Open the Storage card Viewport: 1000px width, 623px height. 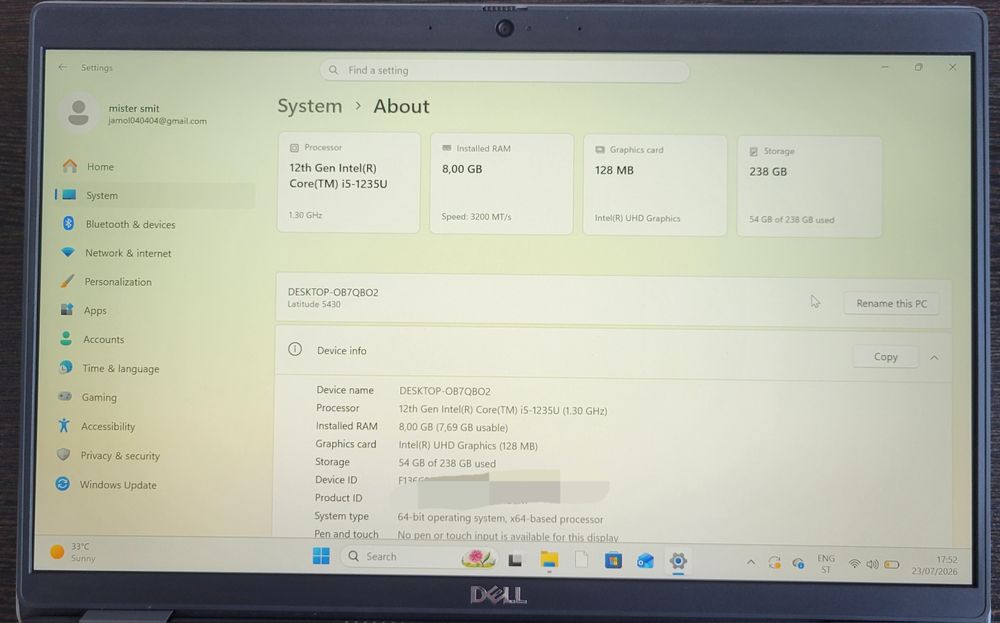809,186
